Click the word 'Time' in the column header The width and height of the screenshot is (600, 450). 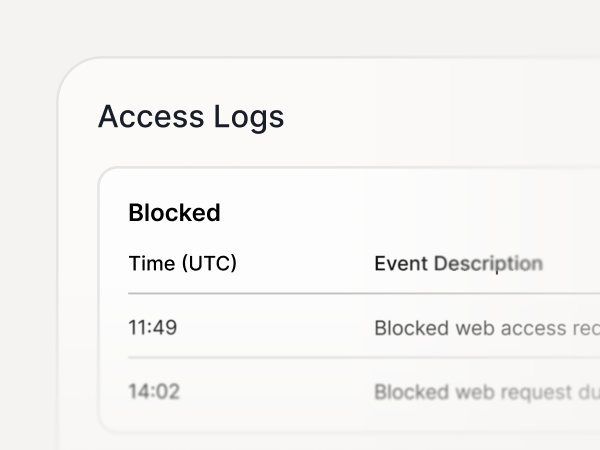click(x=152, y=264)
